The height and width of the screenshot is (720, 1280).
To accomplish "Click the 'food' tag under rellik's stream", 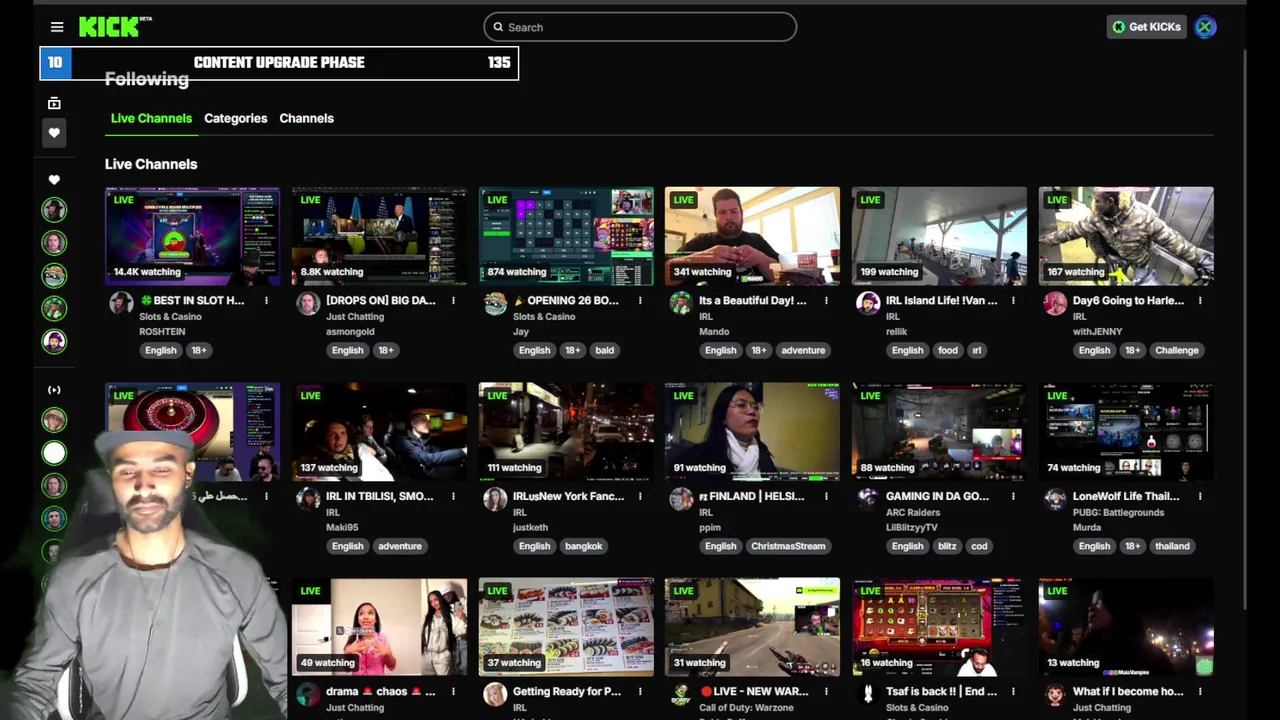I will [948, 350].
